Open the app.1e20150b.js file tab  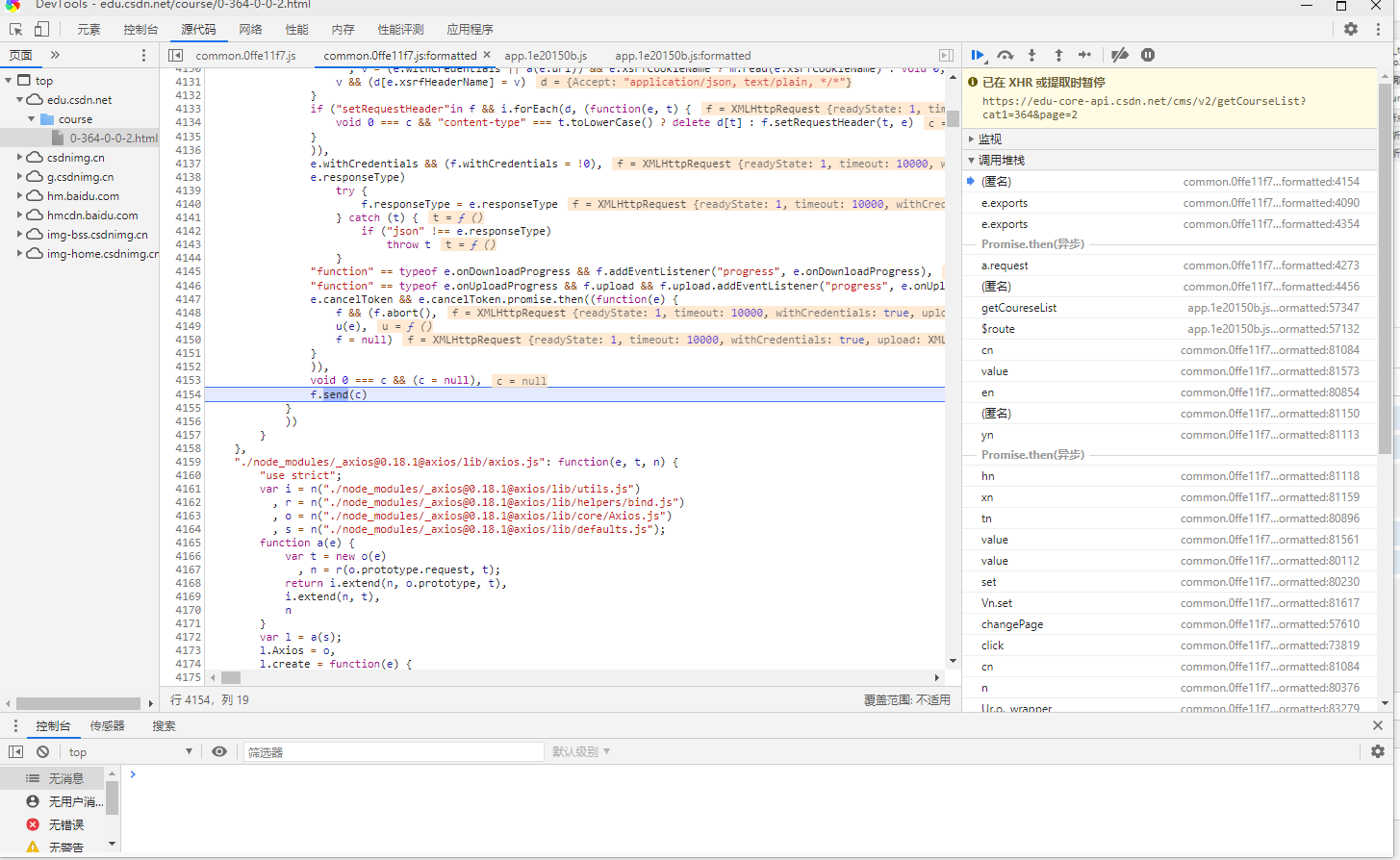pos(546,55)
